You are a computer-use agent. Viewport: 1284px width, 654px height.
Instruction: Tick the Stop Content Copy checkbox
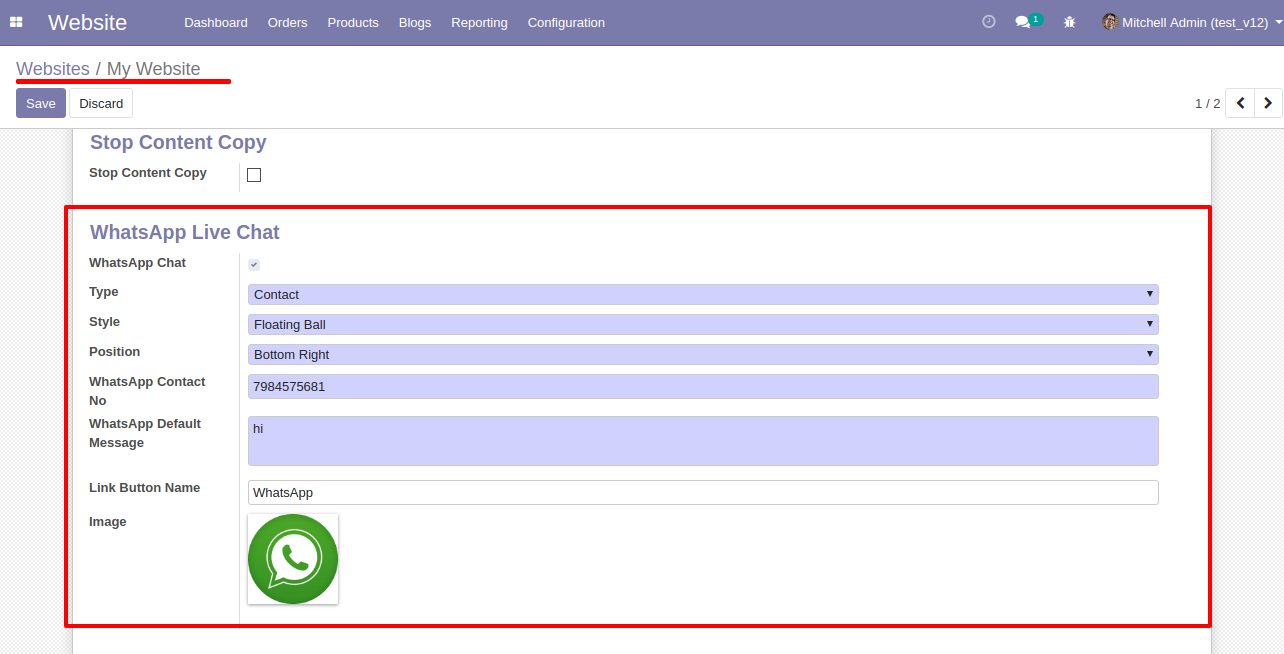pos(254,175)
